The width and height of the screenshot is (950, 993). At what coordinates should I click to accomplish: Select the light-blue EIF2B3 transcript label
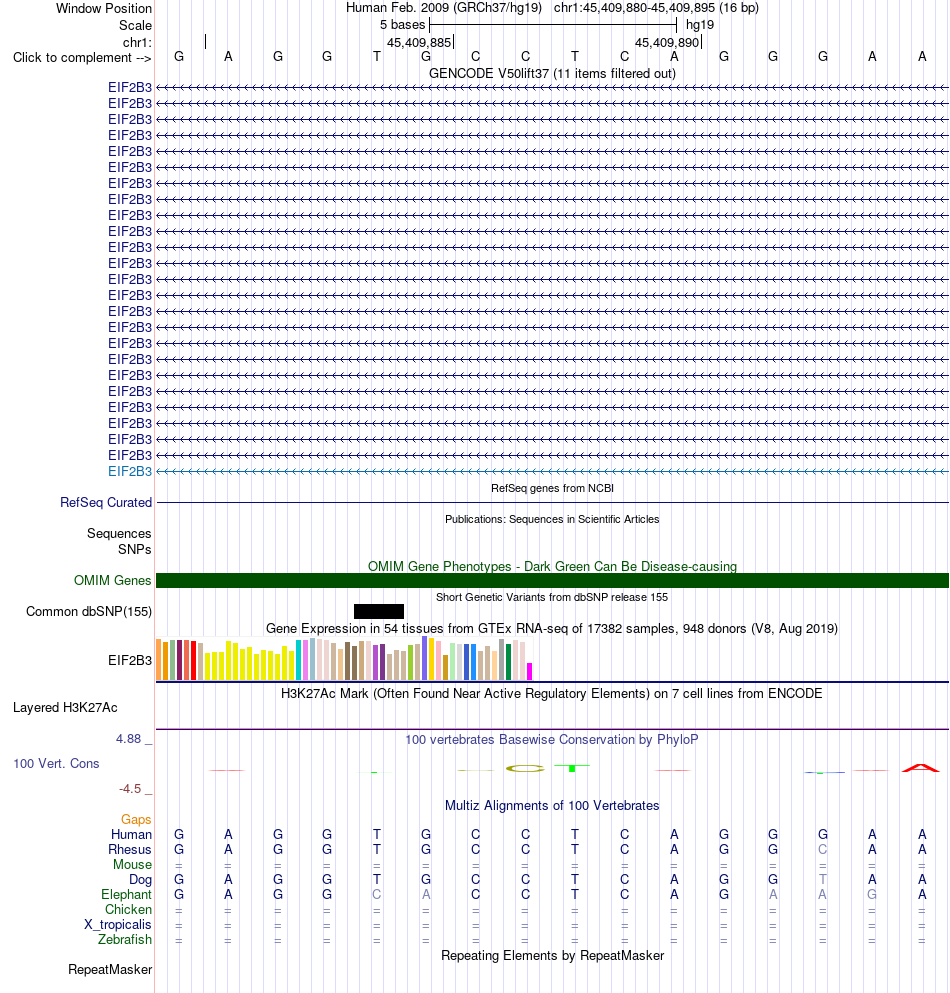click(130, 472)
